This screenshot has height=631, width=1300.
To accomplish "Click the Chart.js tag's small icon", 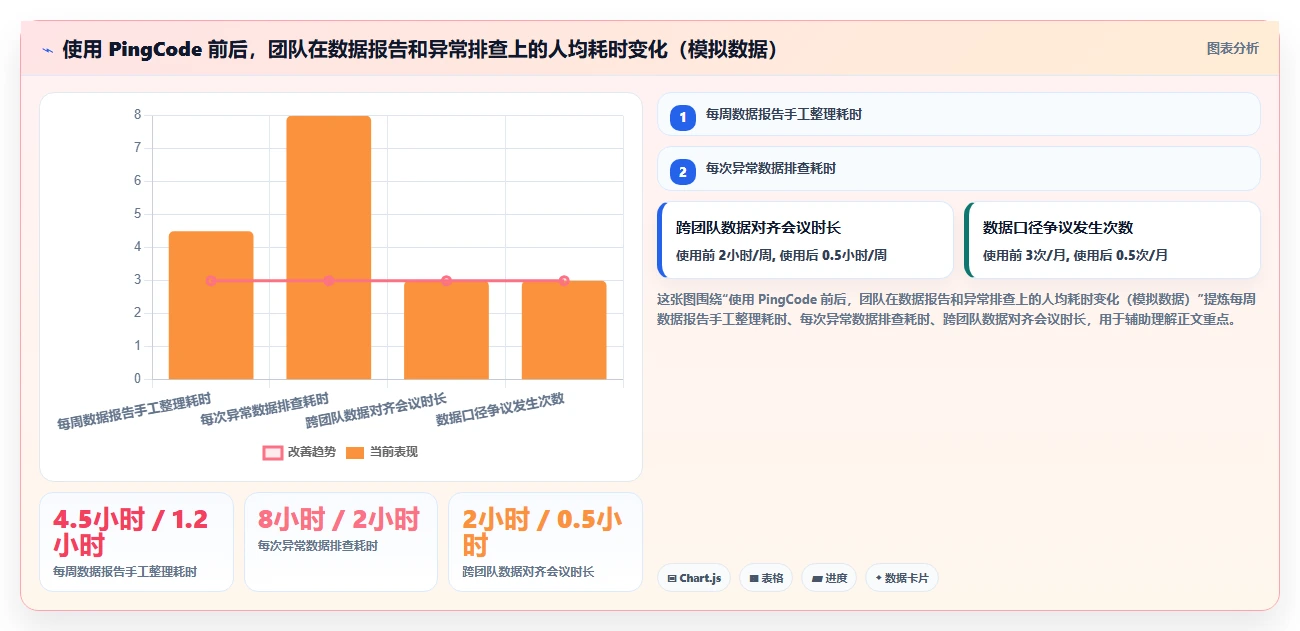I will click(672, 579).
